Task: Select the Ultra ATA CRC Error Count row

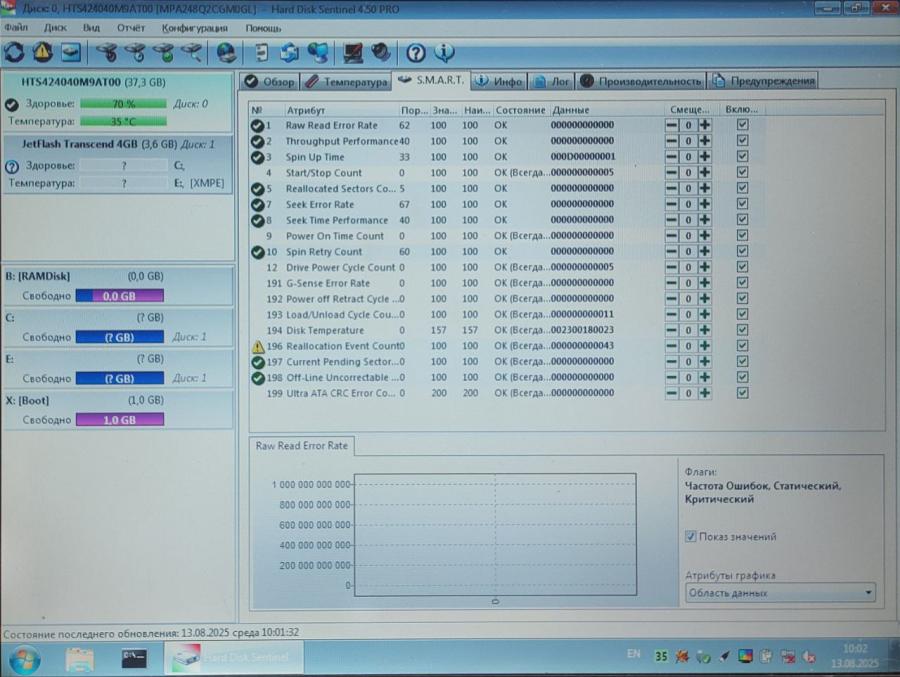Action: (340, 393)
